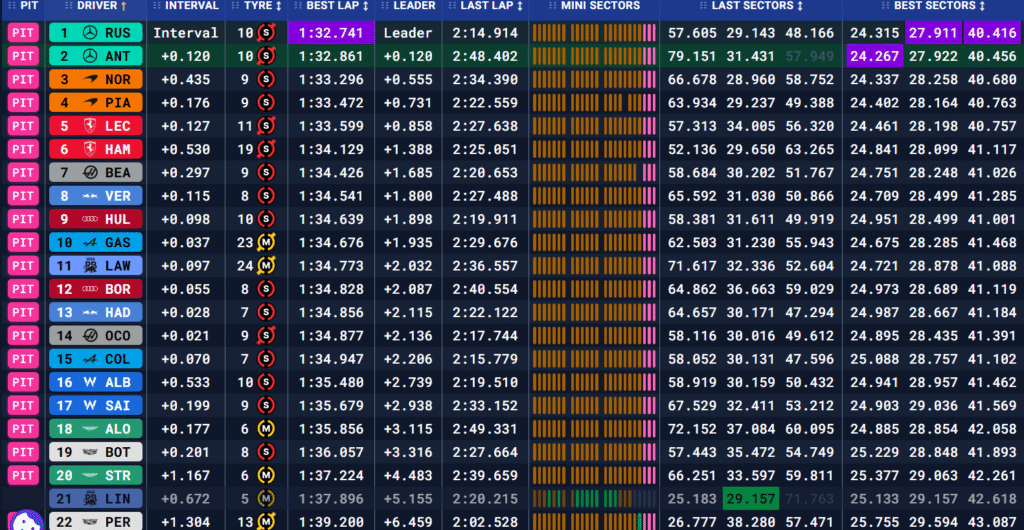Click the Williams logo beside ALB
The height and width of the screenshot is (530, 1024).
pyautogui.click(x=90, y=382)
